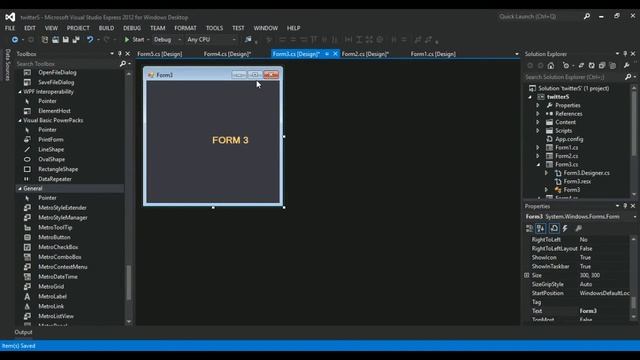
Task: Click the Search Toolbox input field
Action: 67,64
